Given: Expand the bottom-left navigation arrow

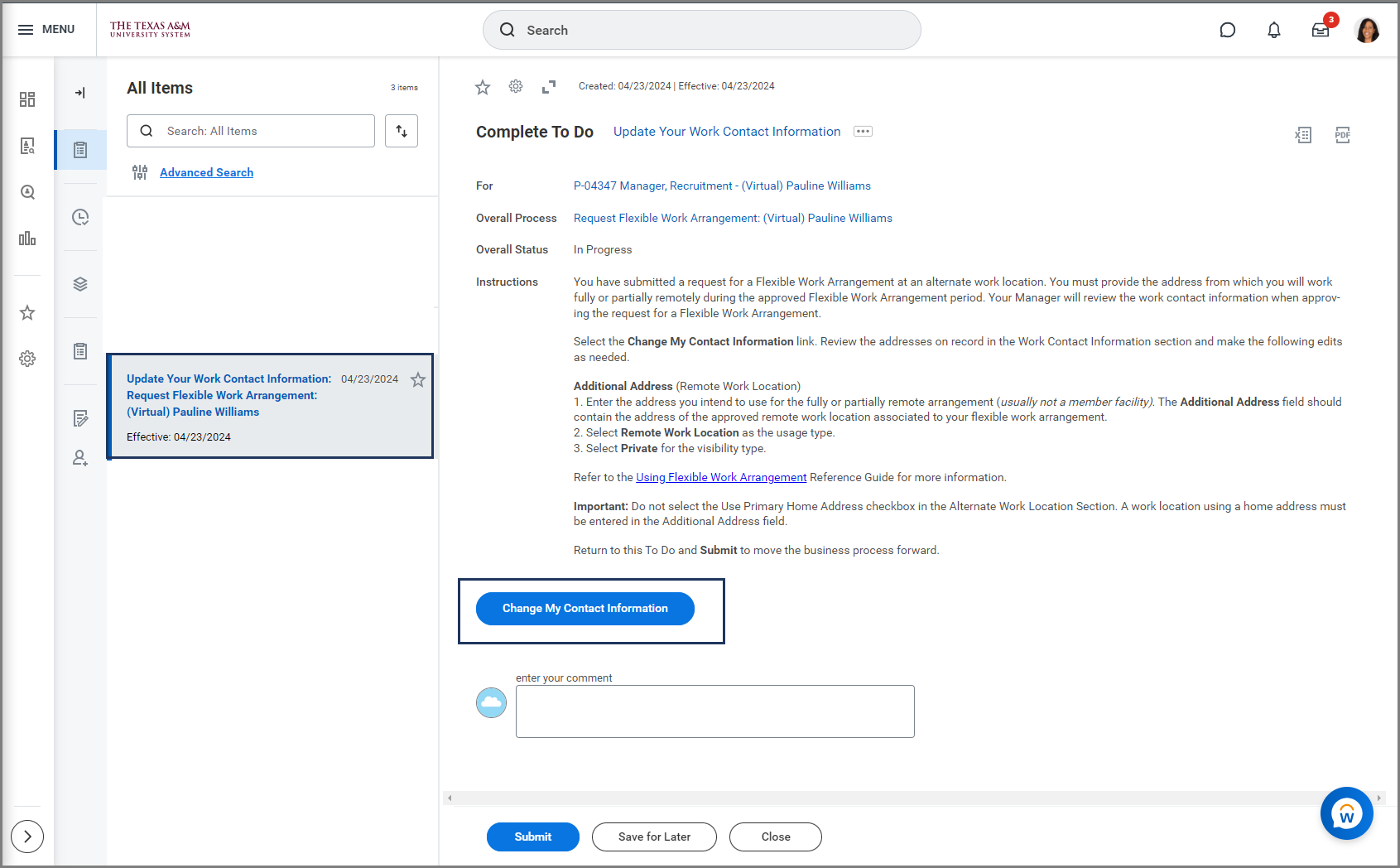Looking at the screenshot, I should pyautogui.click(x=27, y=837).
